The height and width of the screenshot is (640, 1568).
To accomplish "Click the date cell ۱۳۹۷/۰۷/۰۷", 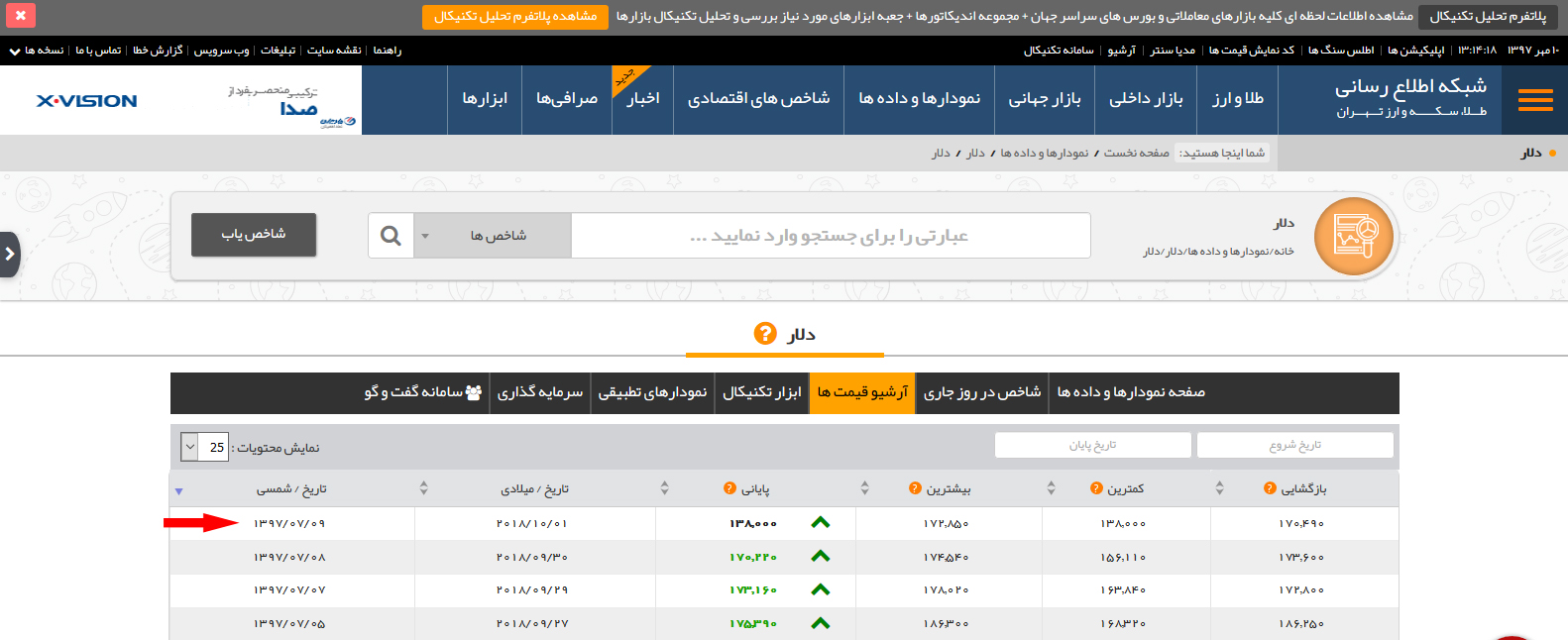I will pyautogui.click(x=289, y=590).
